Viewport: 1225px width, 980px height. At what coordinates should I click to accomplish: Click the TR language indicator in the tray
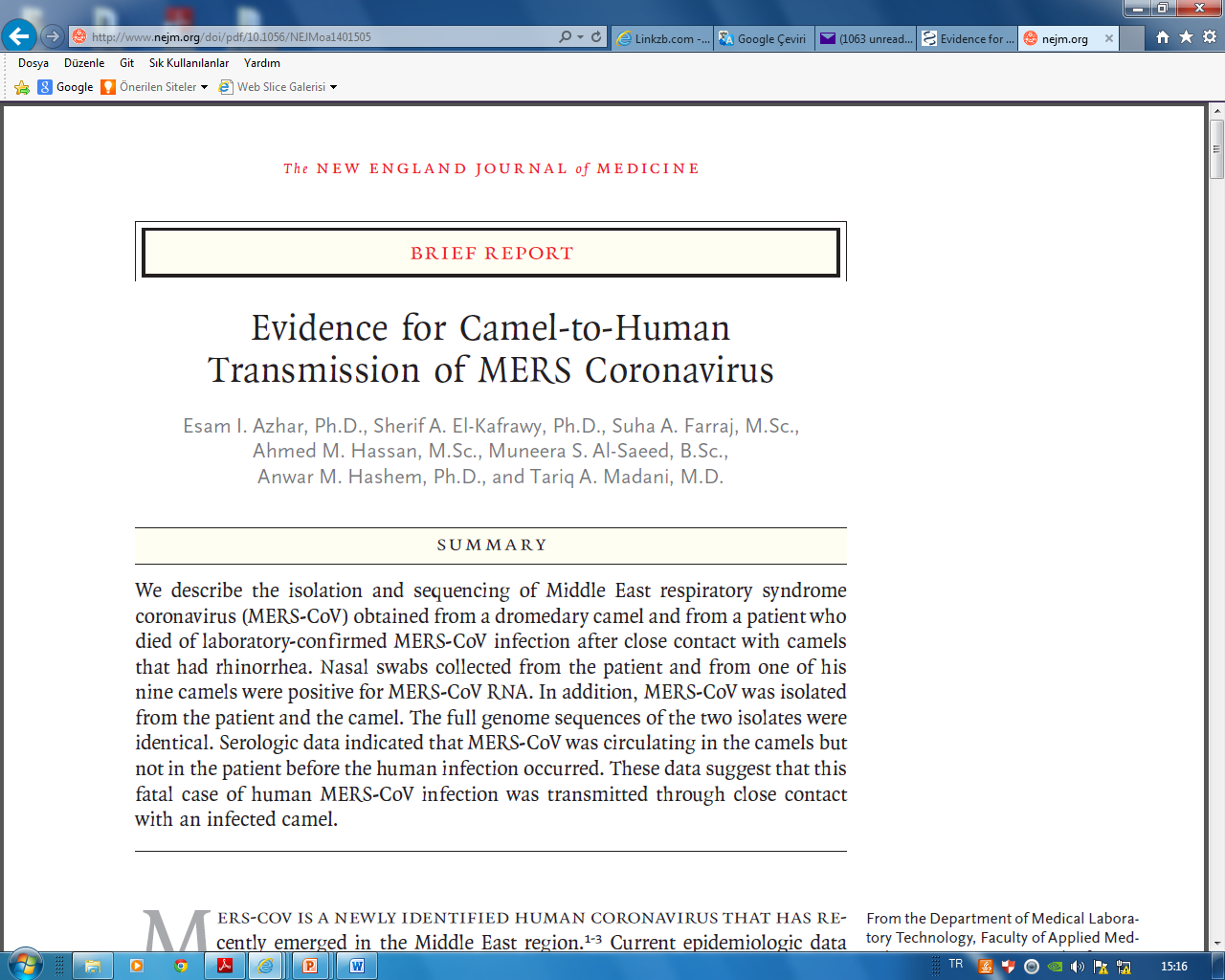pos(956,964)
